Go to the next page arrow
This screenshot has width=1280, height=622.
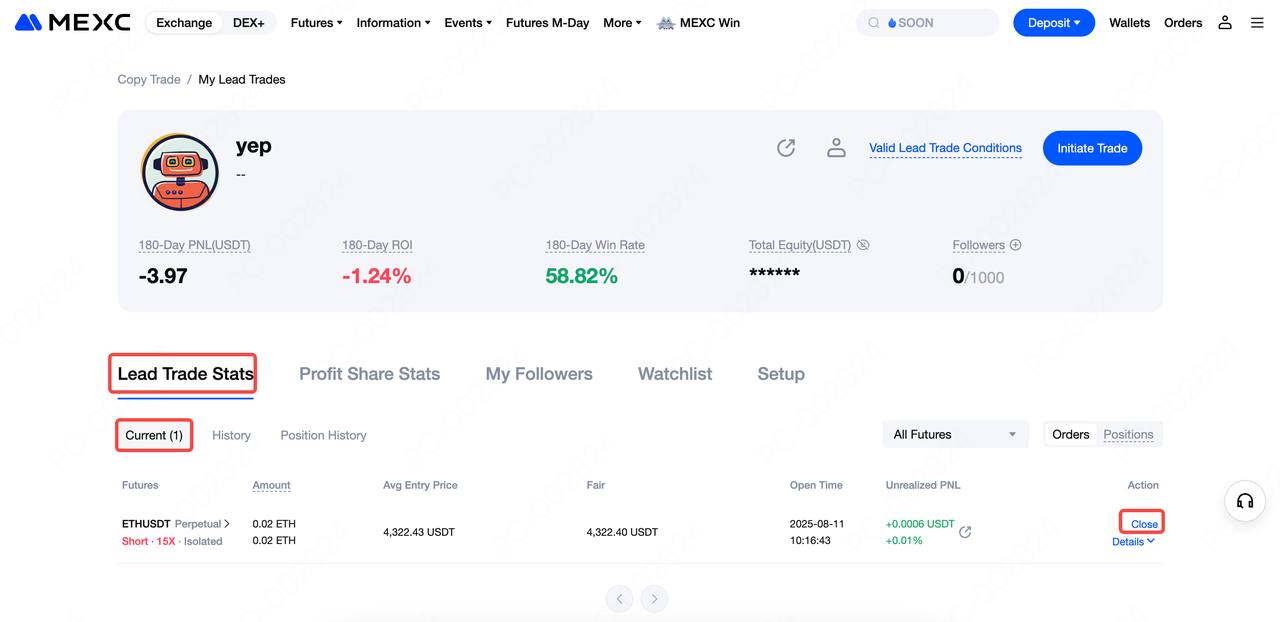pos(654,599)
